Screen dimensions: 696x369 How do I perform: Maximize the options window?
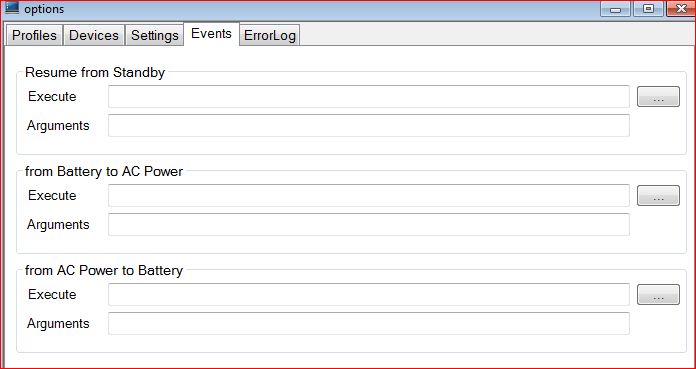pos(648,9)
